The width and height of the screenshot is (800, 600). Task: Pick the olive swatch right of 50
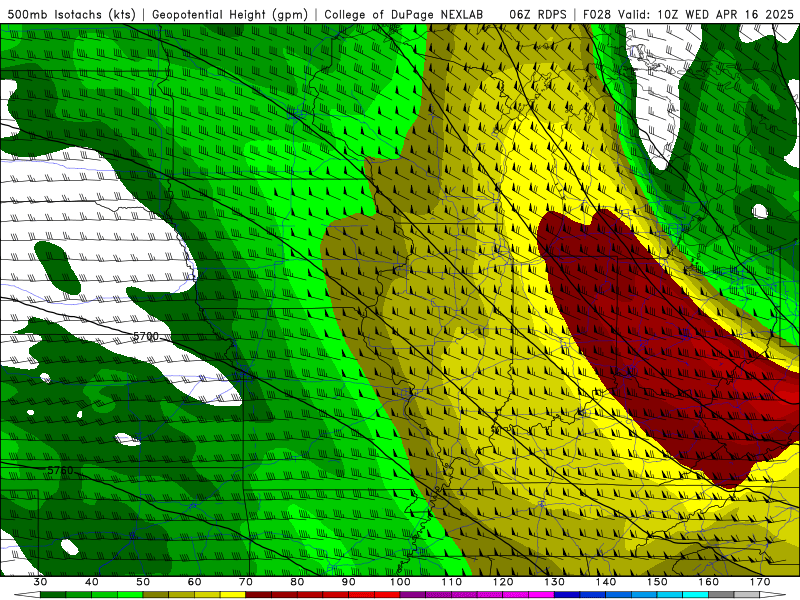click(x=156, y=595)
